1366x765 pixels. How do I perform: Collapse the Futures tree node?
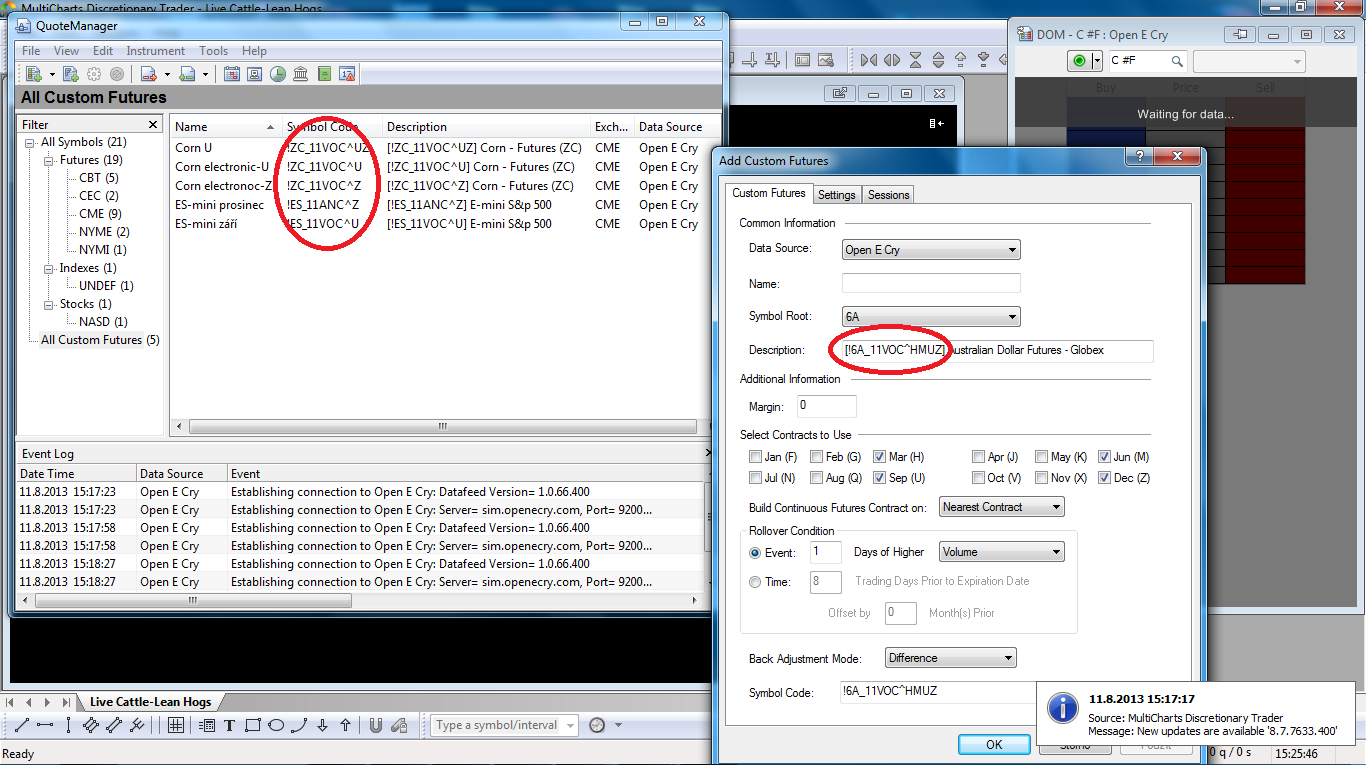point(48,160)
